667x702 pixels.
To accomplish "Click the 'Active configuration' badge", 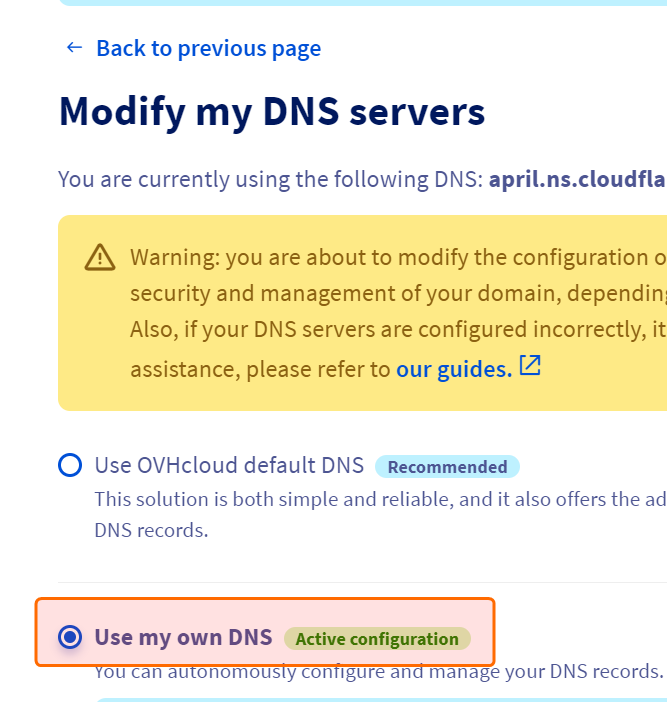I will (377, 639).
